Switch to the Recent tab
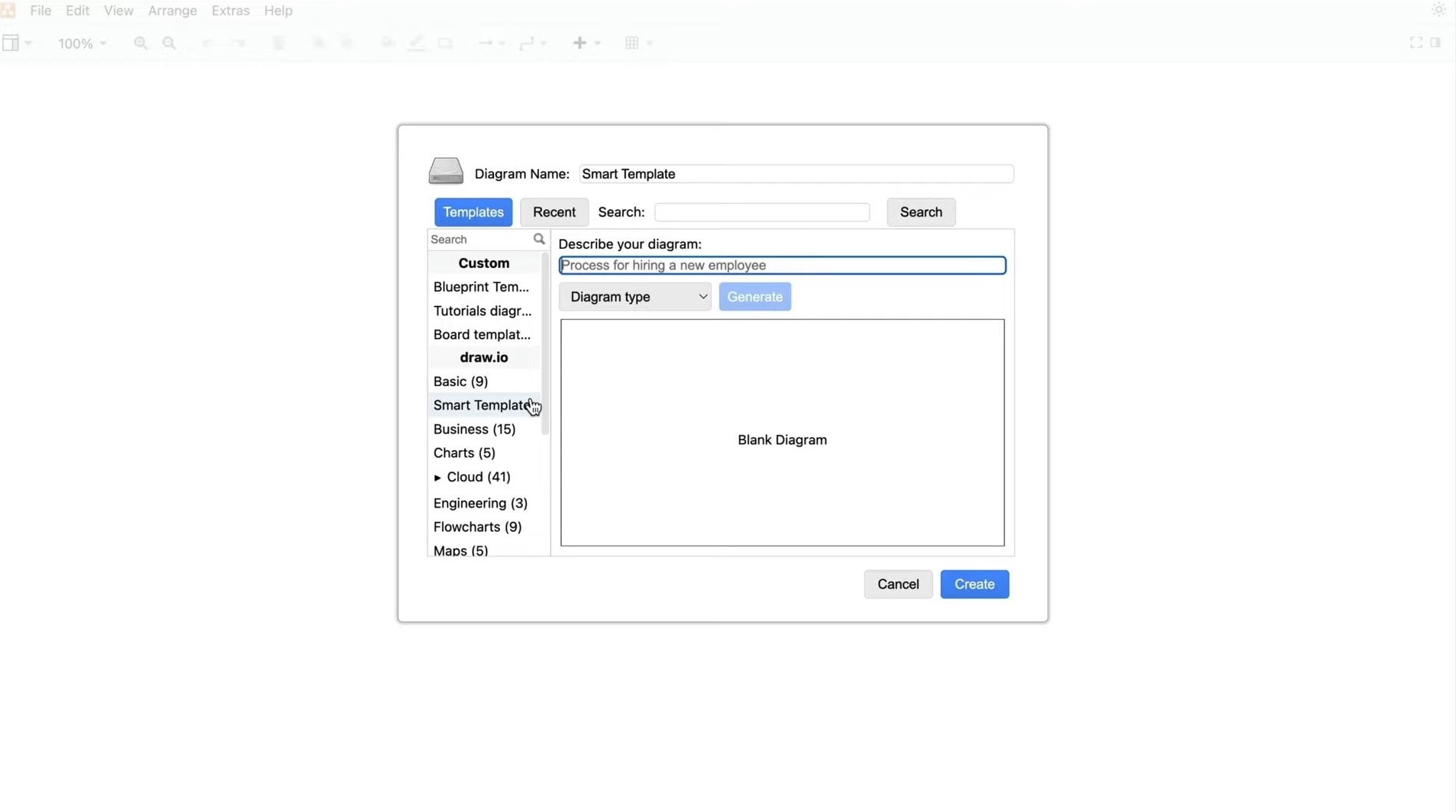 point(554,212)
